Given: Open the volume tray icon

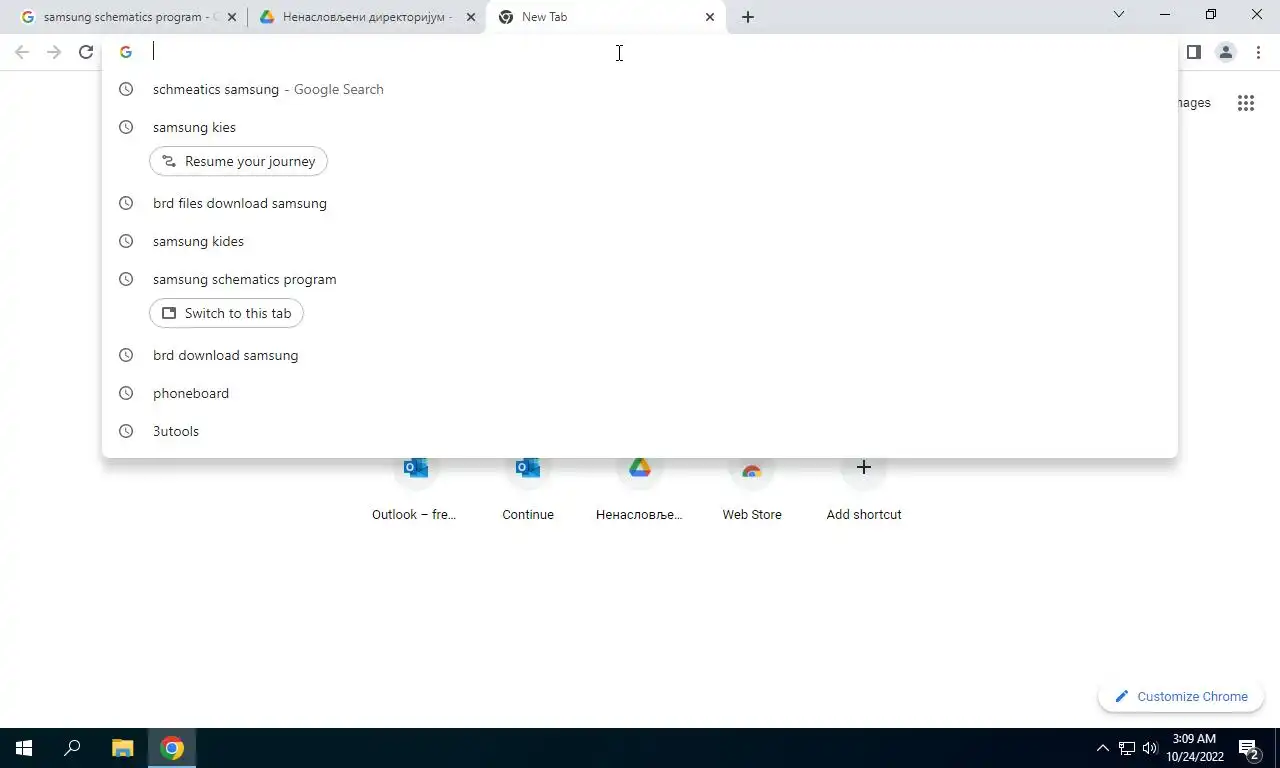Looking at the screenshot, I should [1150, 748].
